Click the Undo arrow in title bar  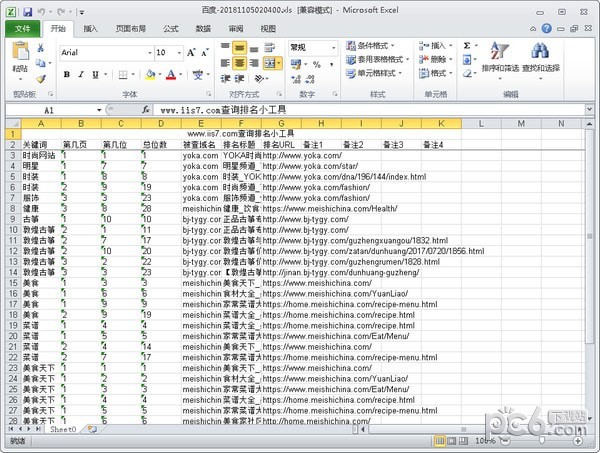tap(41, 11)
